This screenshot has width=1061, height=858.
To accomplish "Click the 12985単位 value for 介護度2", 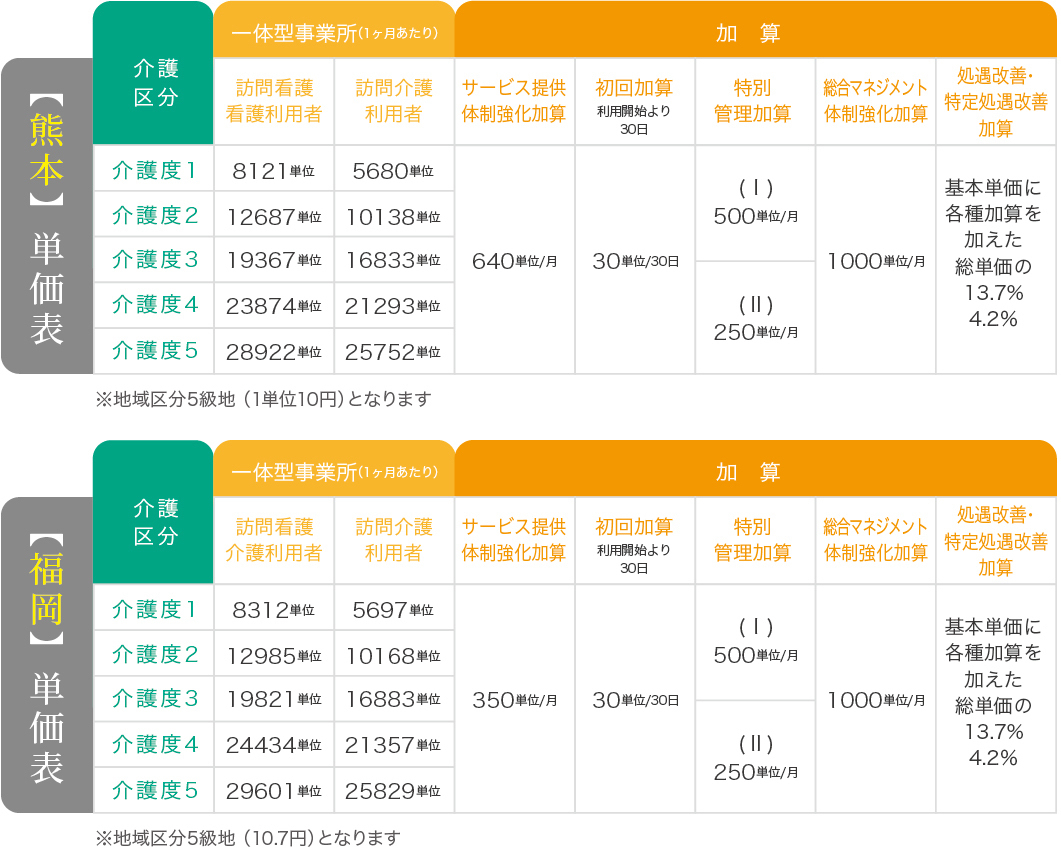I will 273,656.
